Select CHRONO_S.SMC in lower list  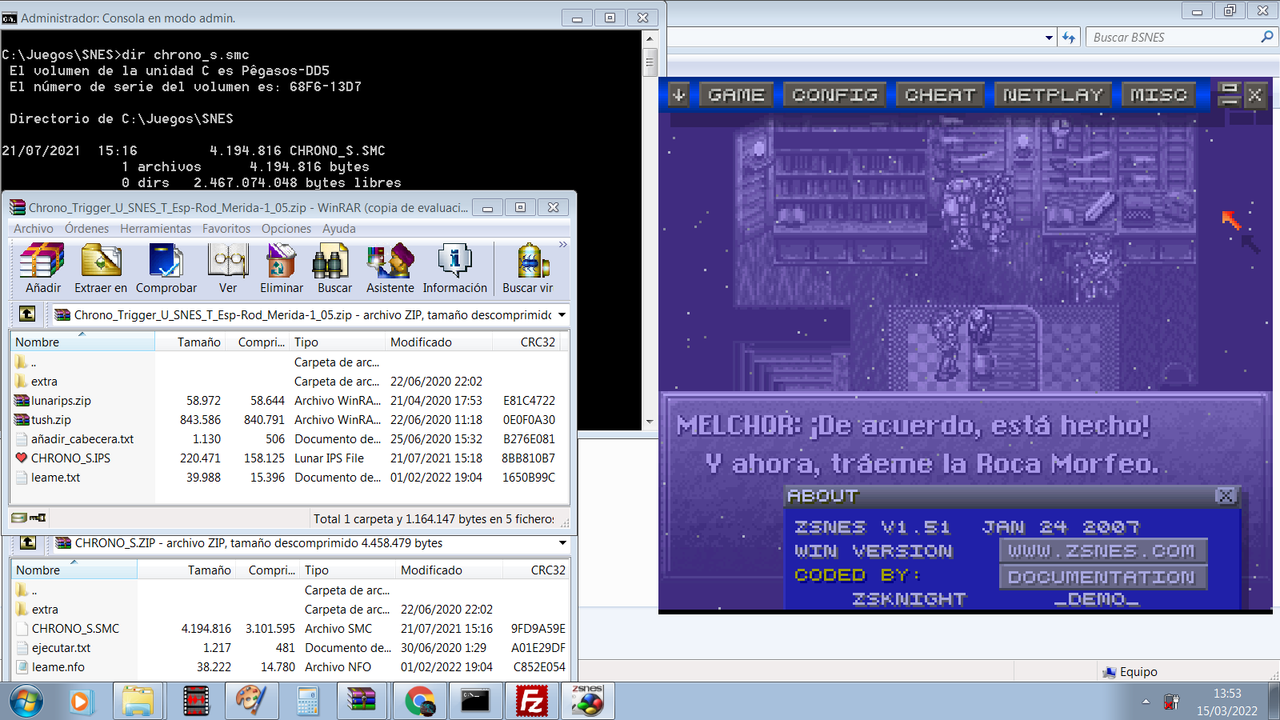(290, 628)
